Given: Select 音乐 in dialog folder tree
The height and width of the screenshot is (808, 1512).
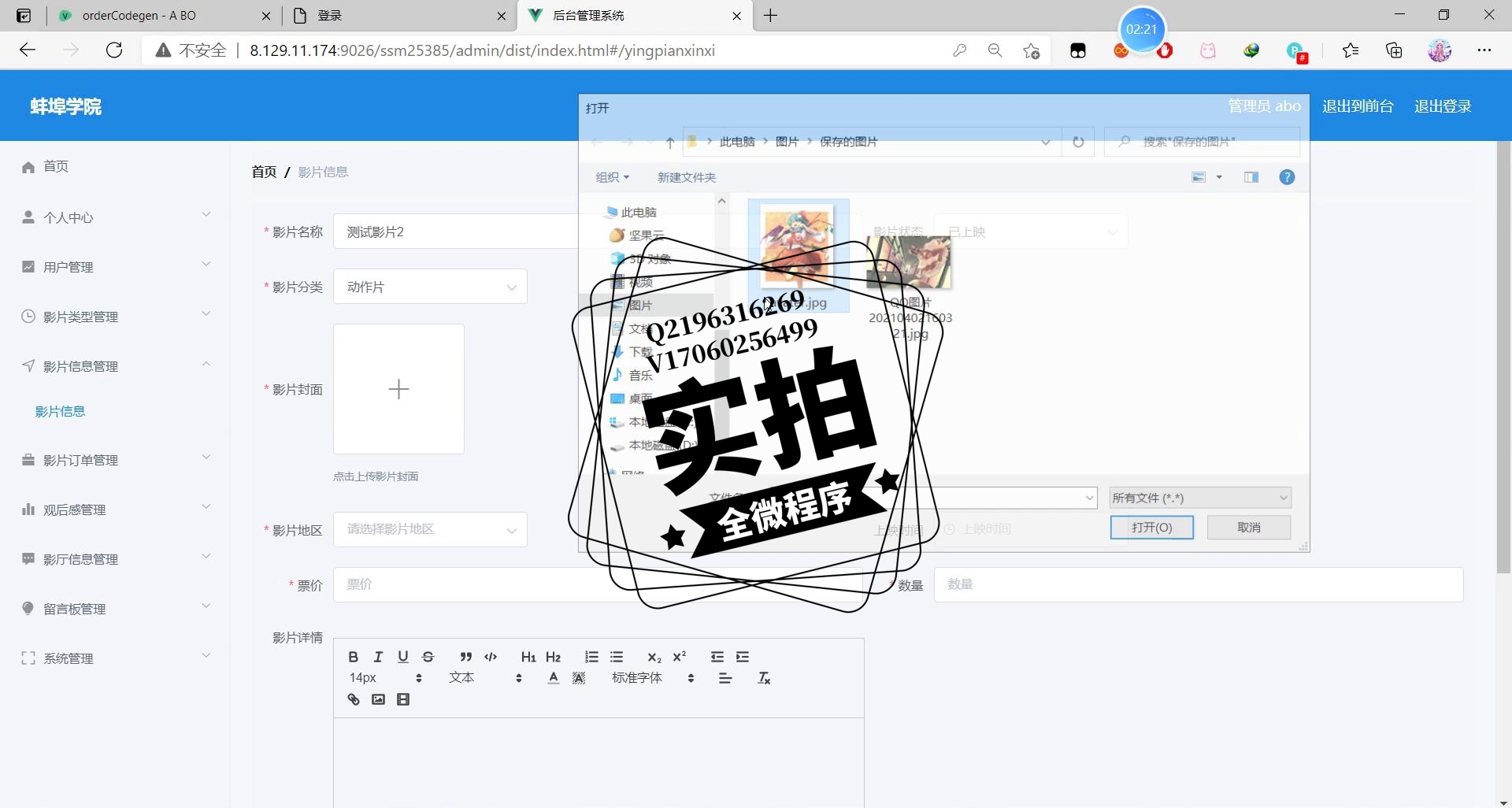Looking at the screenshot, I should click(x=639, y=376).
